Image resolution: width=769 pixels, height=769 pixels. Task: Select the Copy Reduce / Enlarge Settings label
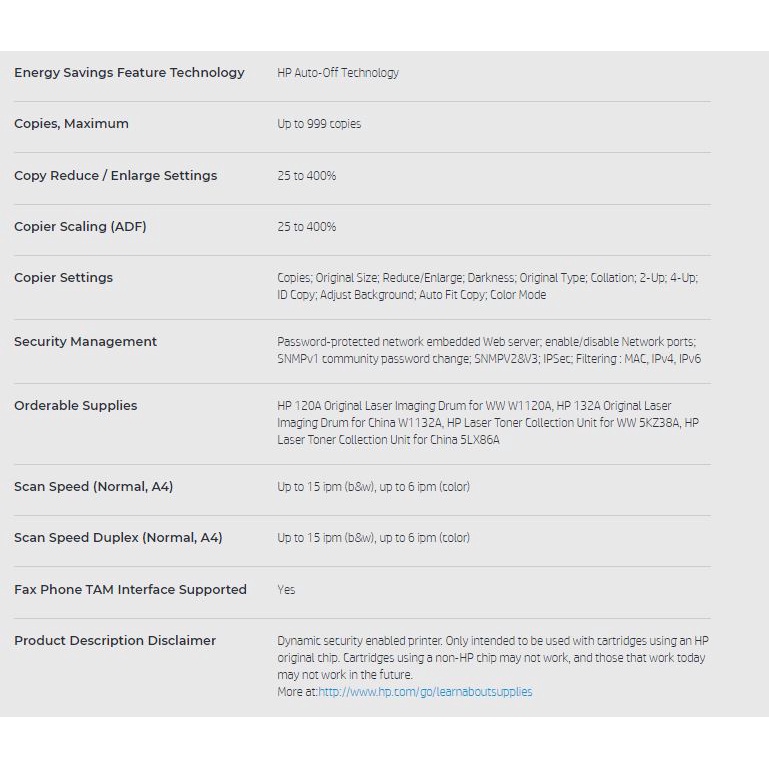115,176
